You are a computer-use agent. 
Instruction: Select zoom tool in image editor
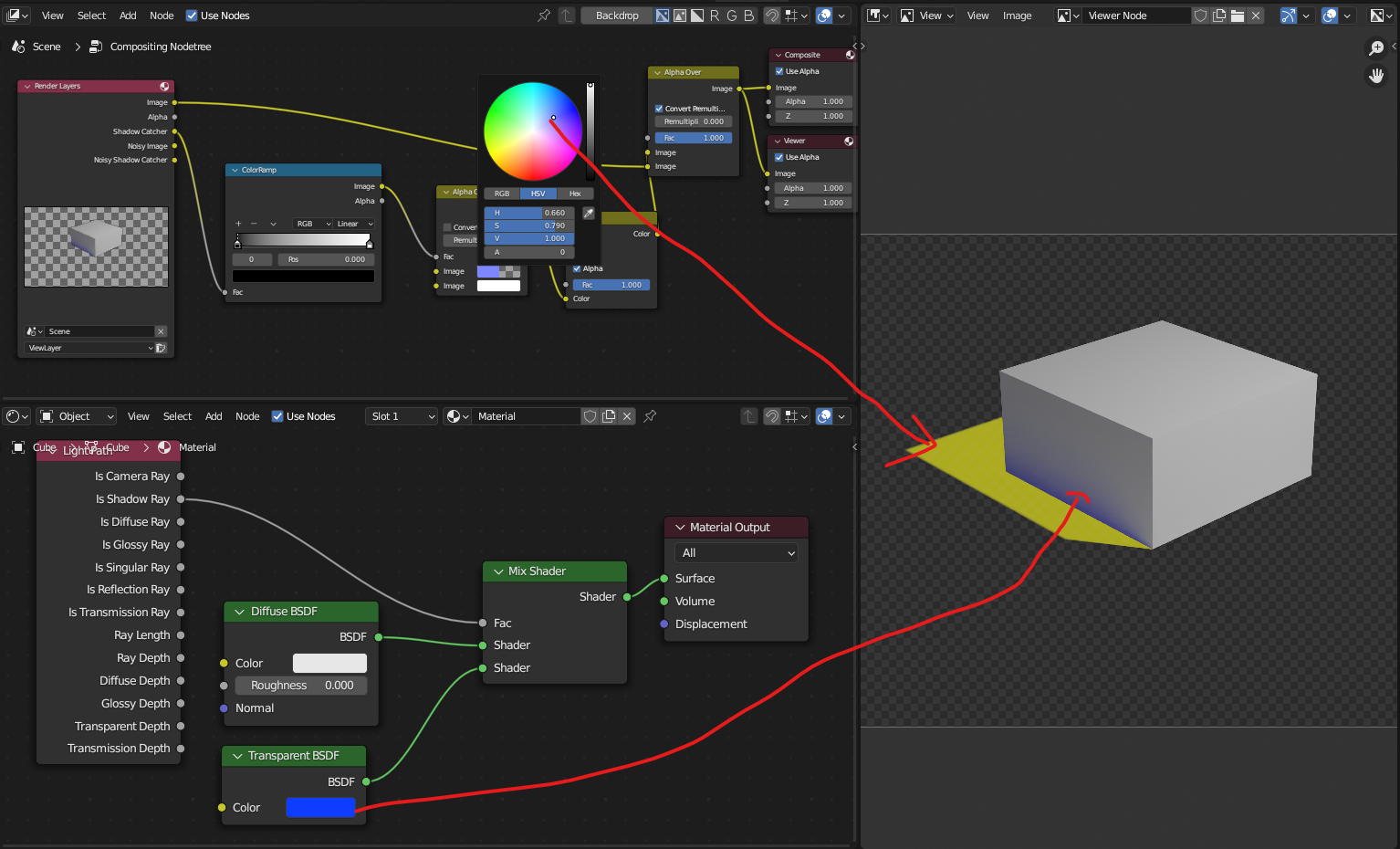[1376, 48]
